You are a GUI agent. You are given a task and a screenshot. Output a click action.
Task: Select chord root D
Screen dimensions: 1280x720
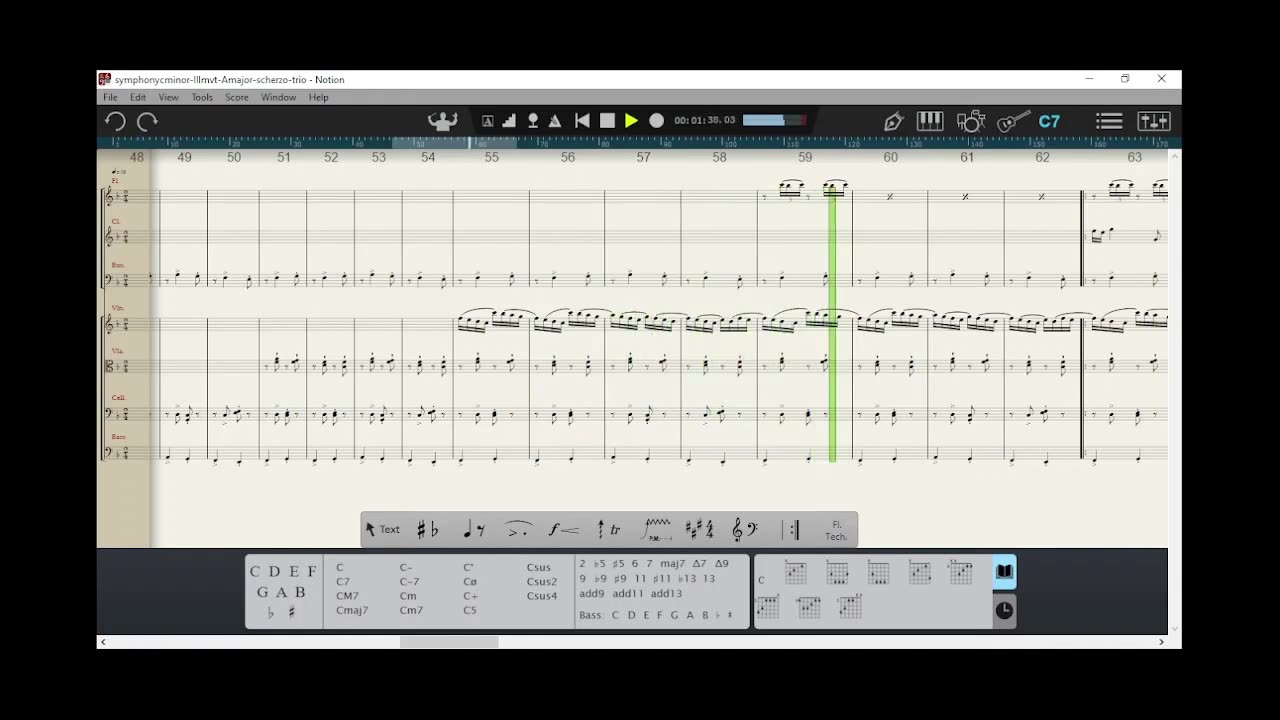(274, 571)
